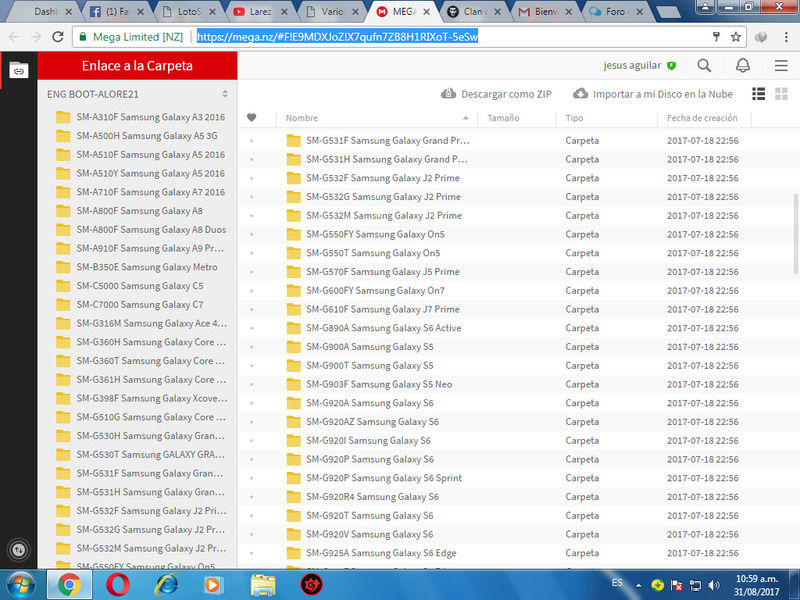Go back to previous page
800x600 pixels.
(14, 37)
